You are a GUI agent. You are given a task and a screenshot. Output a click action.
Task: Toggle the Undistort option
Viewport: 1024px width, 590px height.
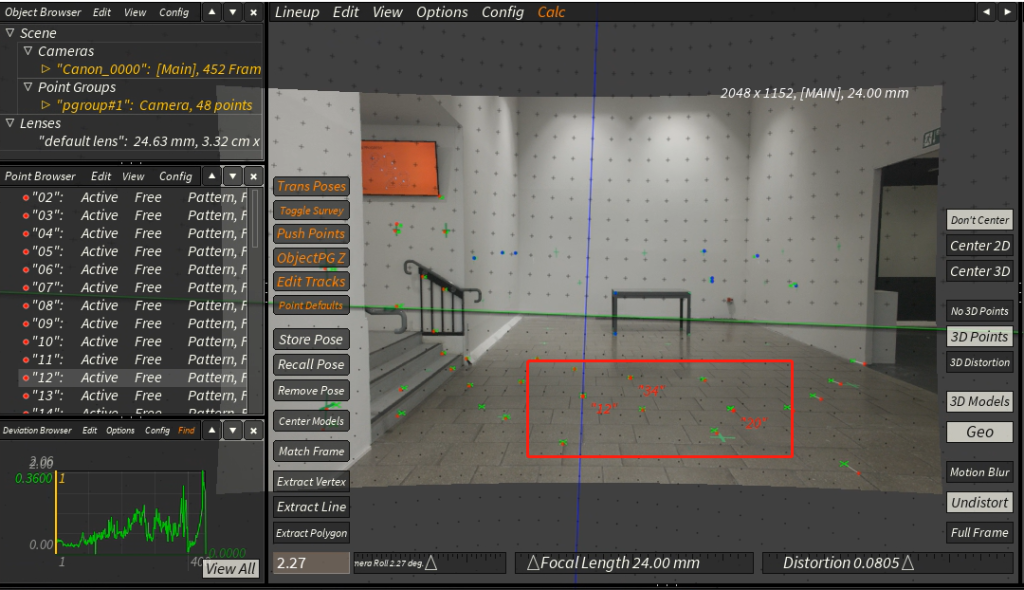point(980,502)
